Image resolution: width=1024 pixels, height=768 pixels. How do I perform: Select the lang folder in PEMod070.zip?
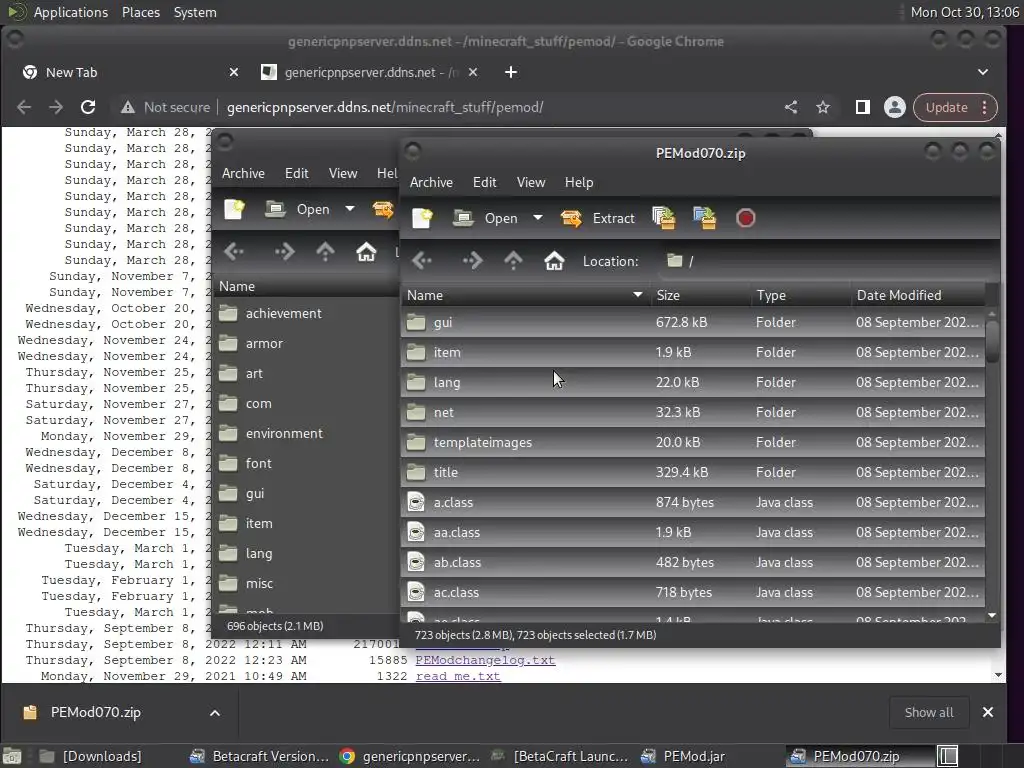coord(692,383)
